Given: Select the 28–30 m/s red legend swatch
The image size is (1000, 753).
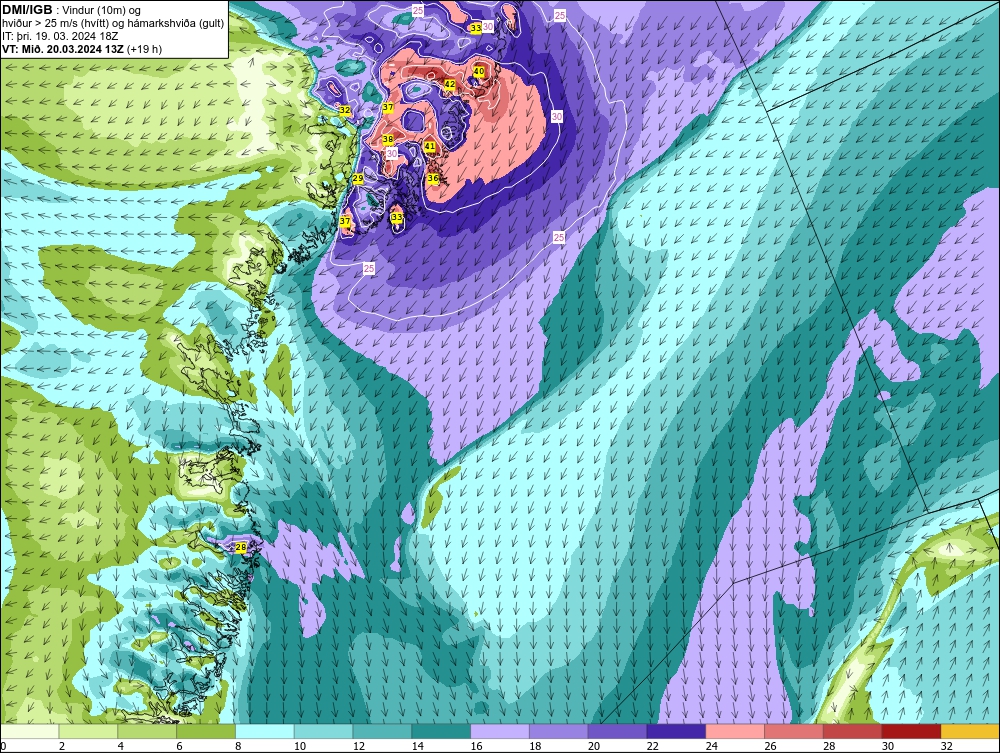Looking at the screenshot, I should point(853,731).
